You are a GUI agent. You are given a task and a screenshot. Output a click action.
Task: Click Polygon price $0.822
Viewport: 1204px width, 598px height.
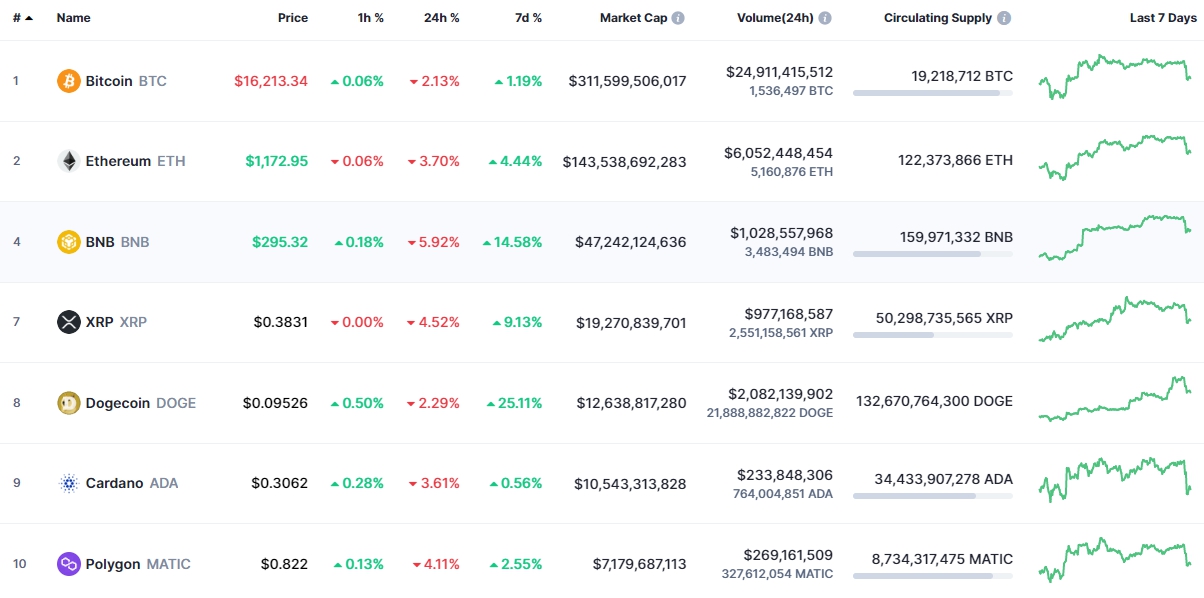click(x=284, y=564)
